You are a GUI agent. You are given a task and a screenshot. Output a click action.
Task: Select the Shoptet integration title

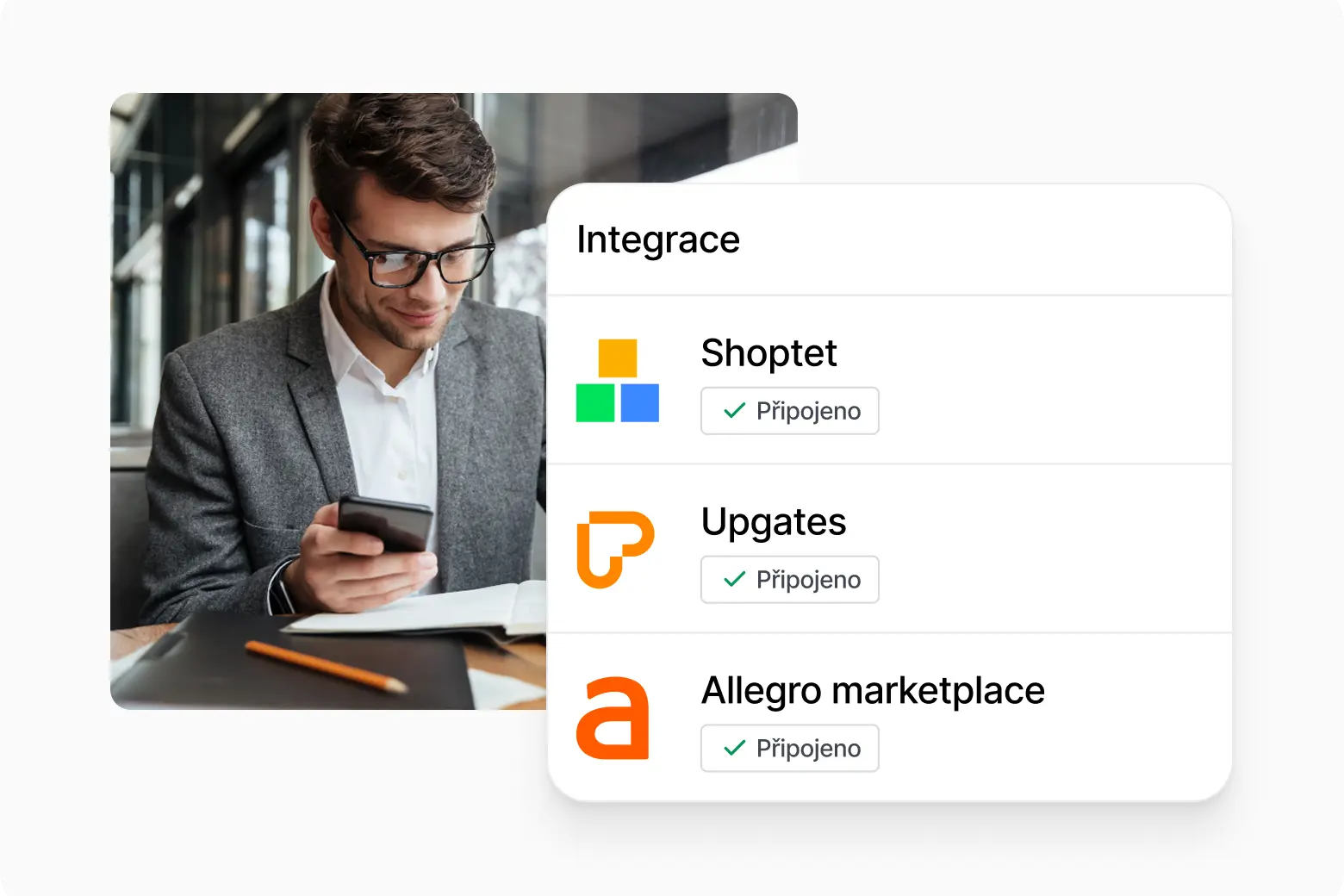(769, 353)
